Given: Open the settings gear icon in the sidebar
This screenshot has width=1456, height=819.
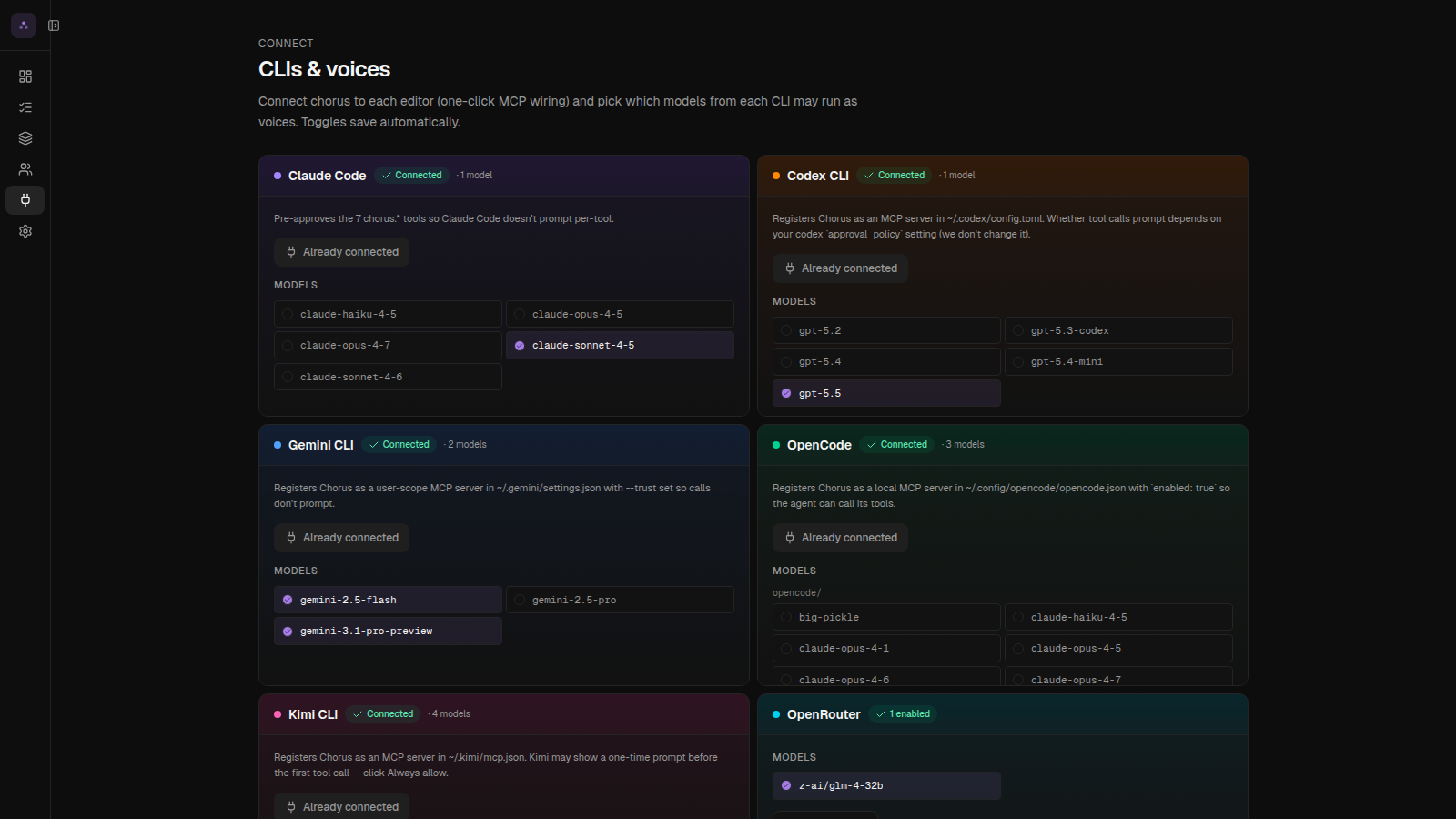Looking at the screenshot, I should click(25, 231).
